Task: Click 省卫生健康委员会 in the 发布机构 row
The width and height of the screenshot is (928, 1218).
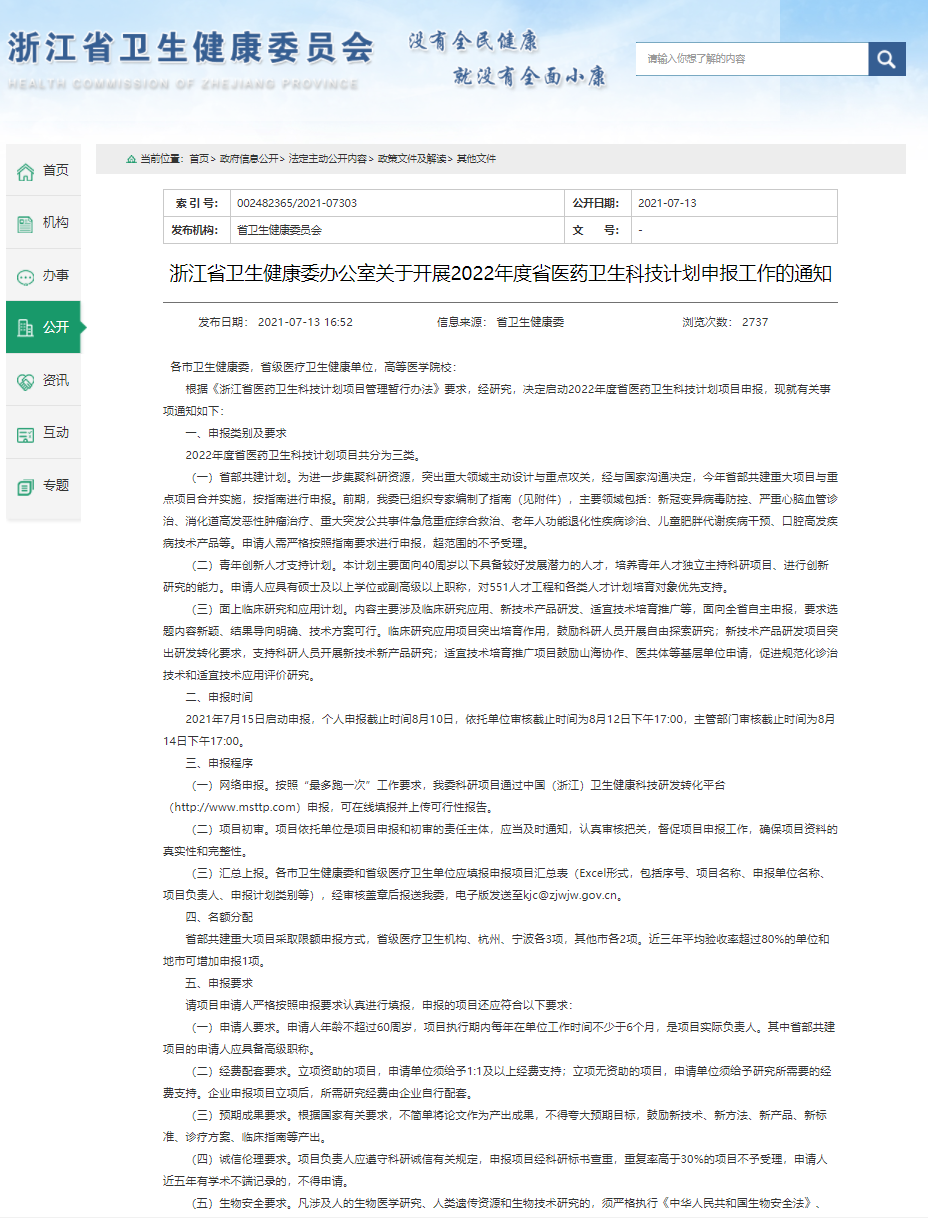Action: (279, 230)
